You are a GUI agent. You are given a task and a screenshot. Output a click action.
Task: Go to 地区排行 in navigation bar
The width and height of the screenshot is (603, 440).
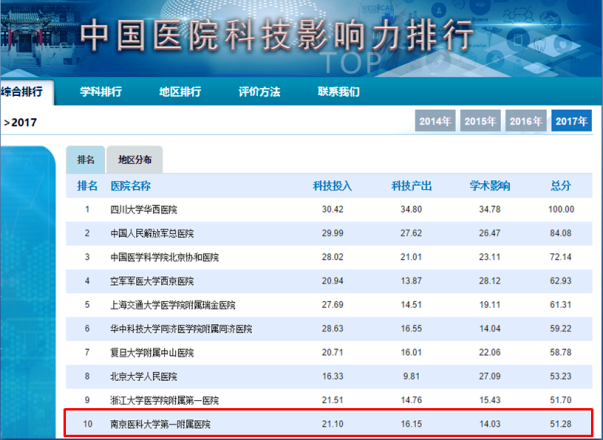tap(180, 92)
